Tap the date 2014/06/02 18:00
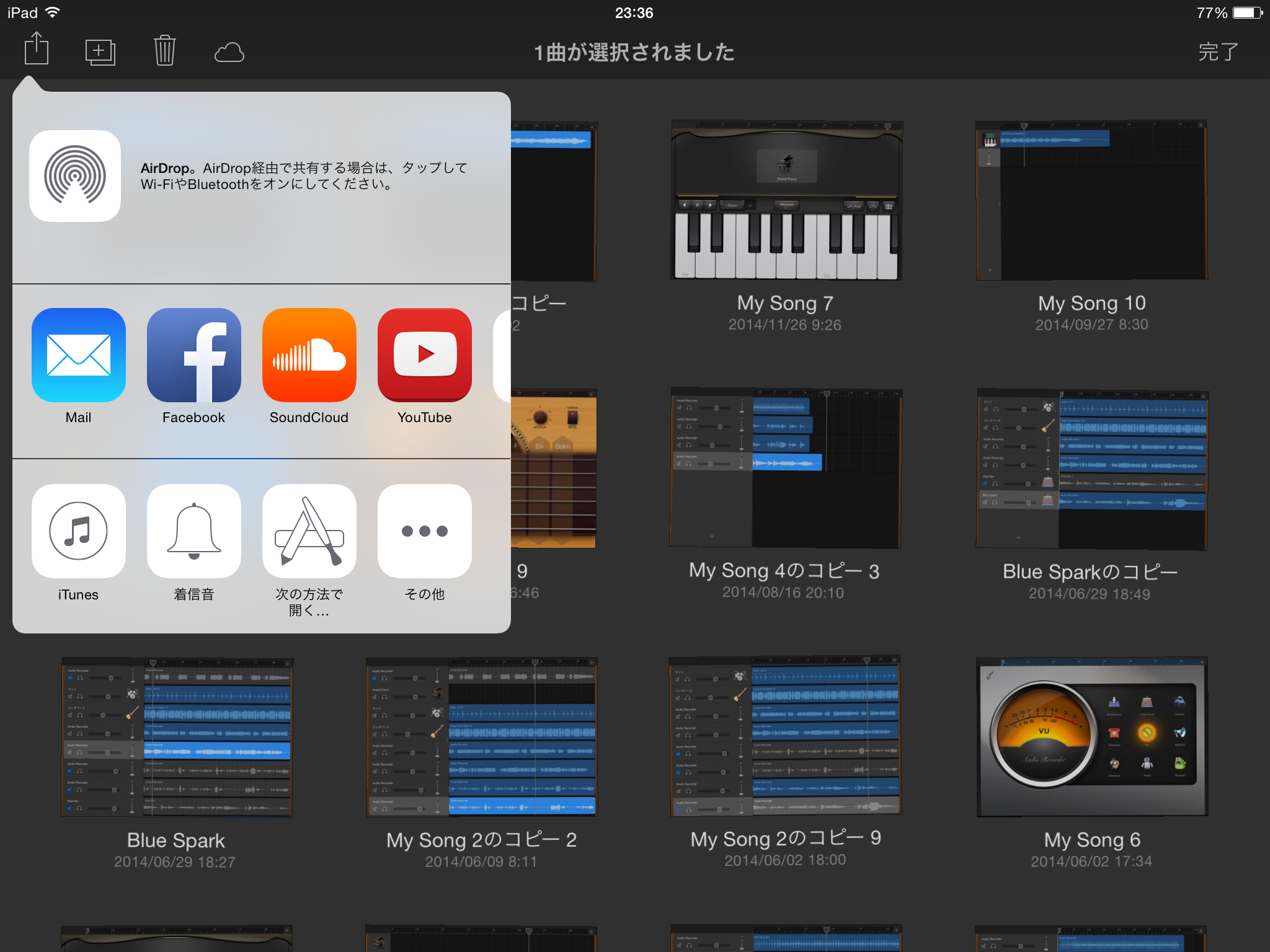Screen dimensions: 1270x952 pos(785,860)
